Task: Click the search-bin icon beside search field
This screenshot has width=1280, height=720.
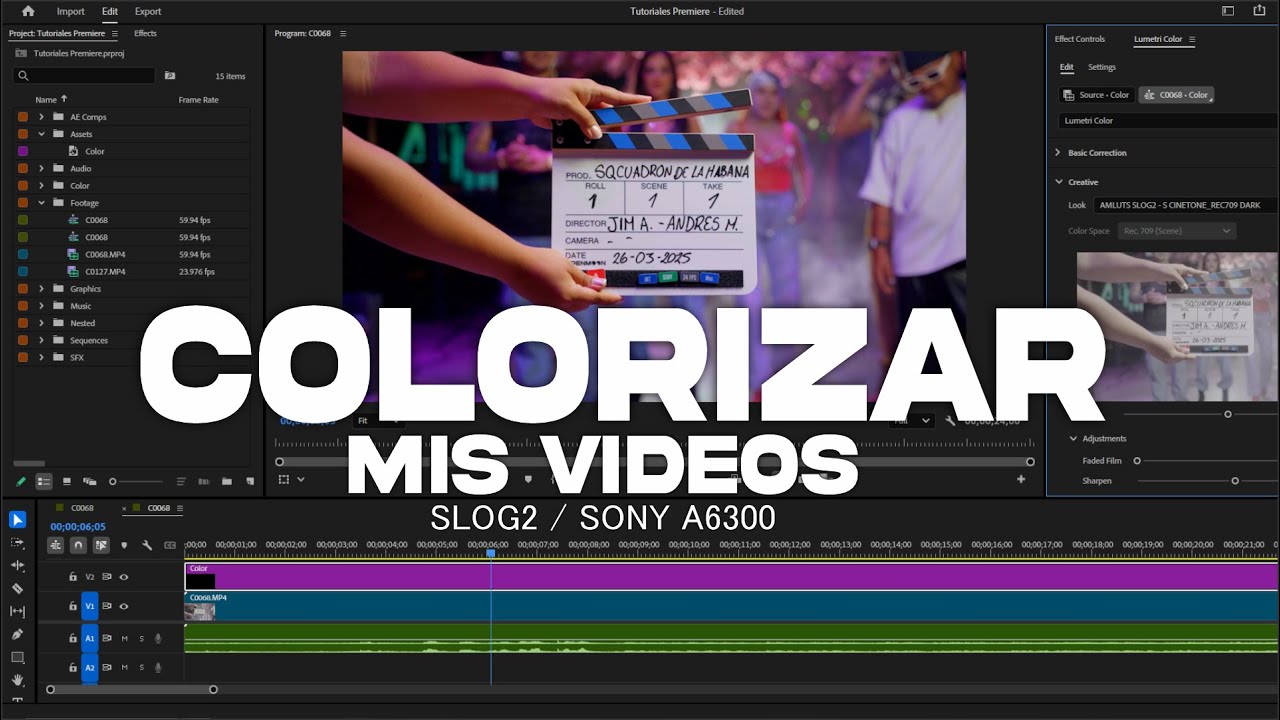Action: pos(170,75)
